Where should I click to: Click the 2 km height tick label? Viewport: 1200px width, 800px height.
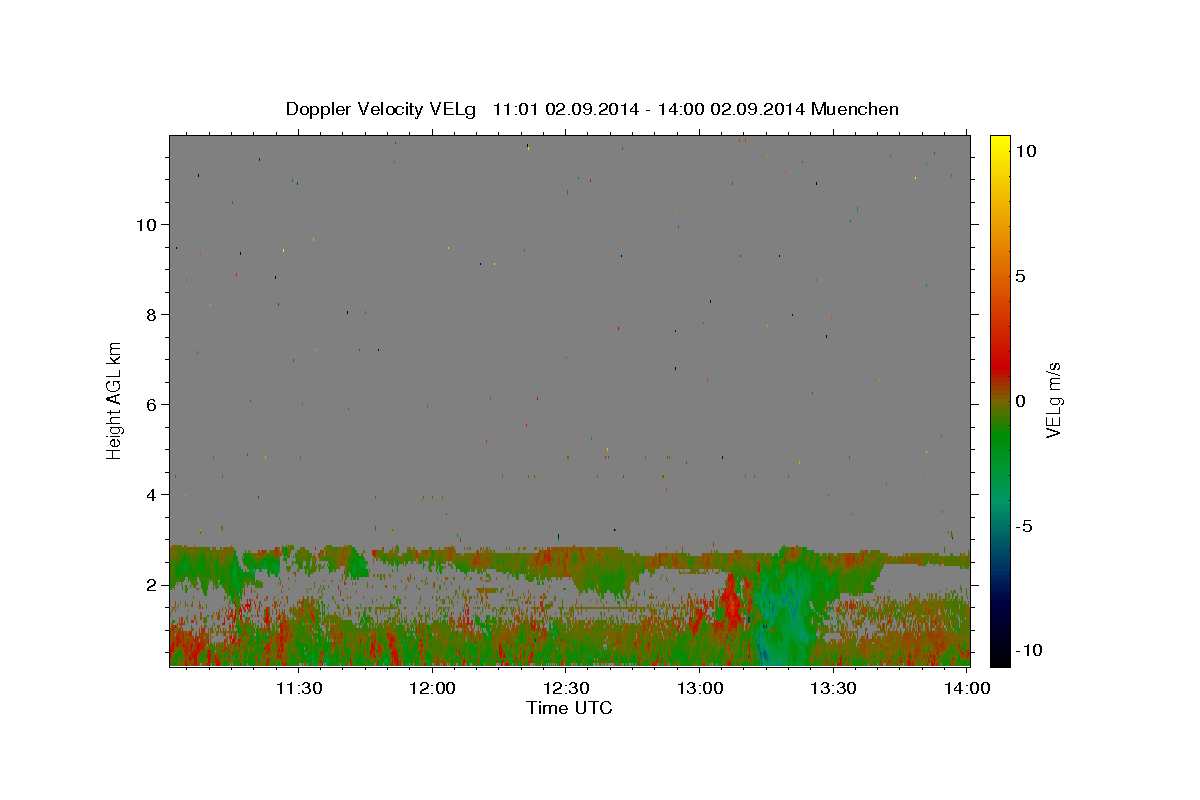coord(152,585)
